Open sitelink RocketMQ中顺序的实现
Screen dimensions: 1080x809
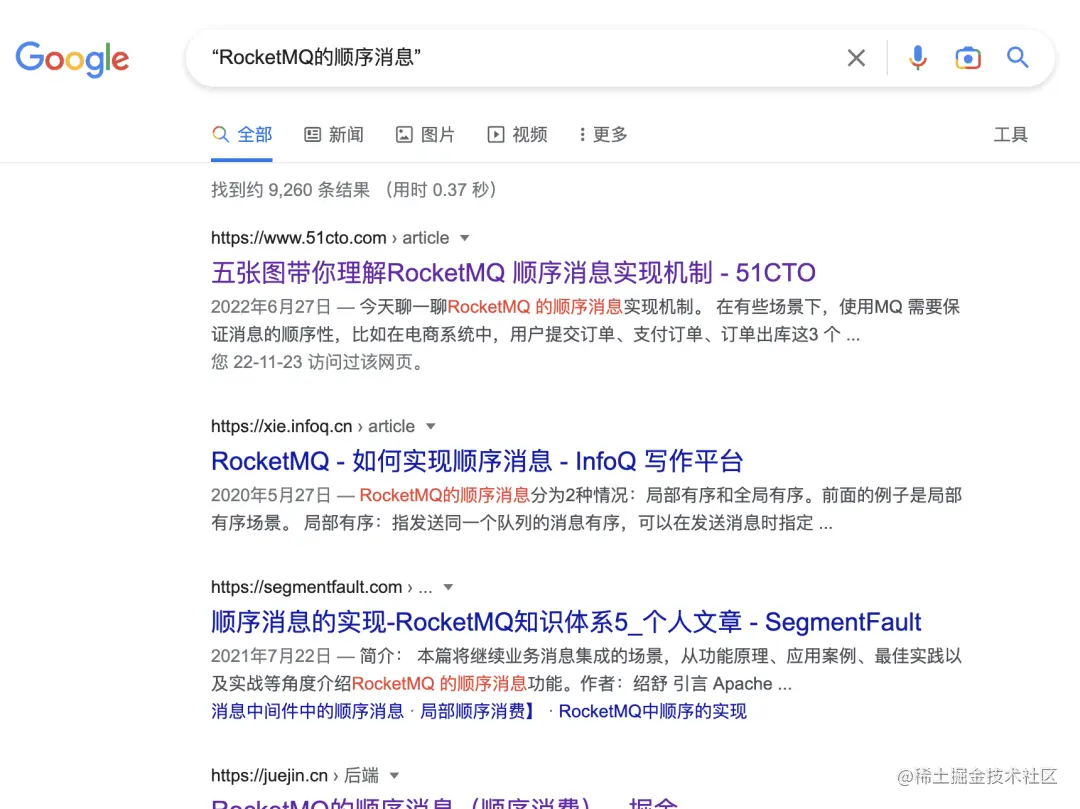pos(652,711)
